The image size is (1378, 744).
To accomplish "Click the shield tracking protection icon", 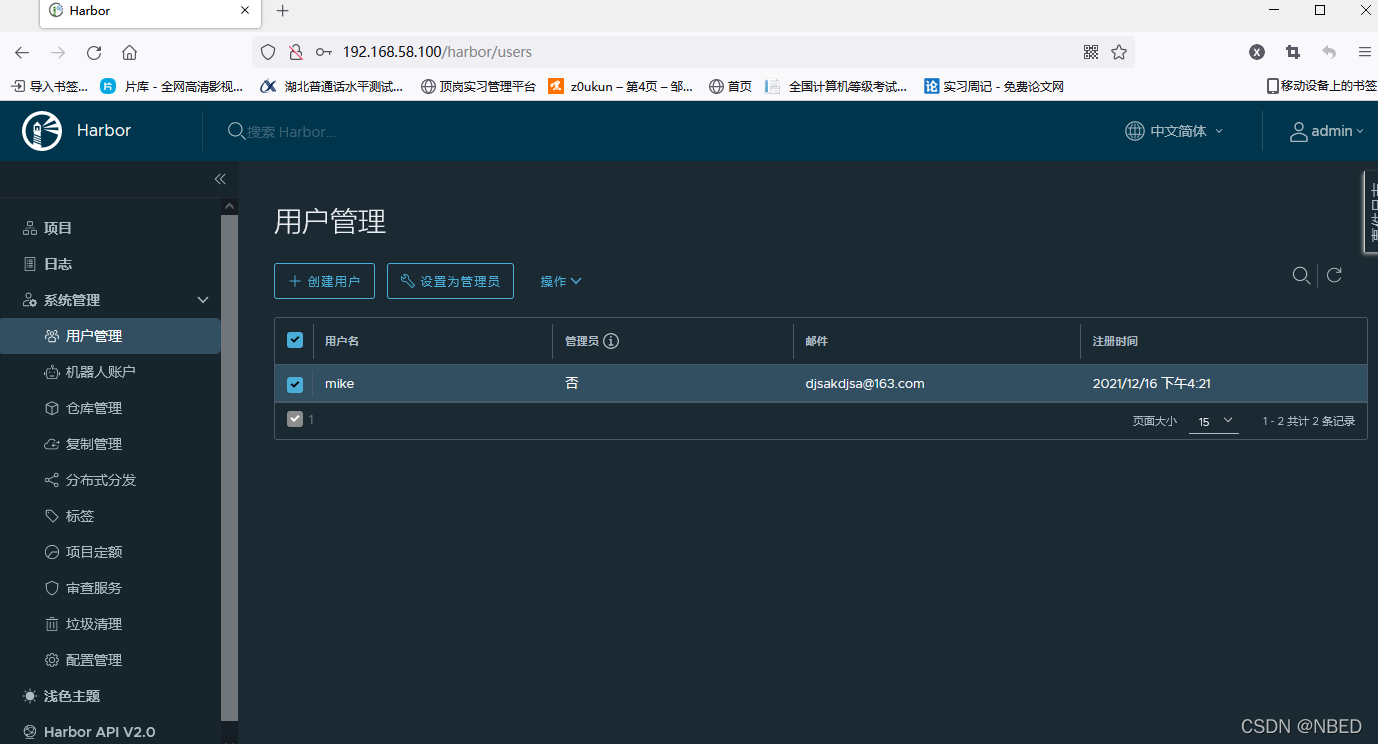I will pyautogui.click(x=267, y=52).
